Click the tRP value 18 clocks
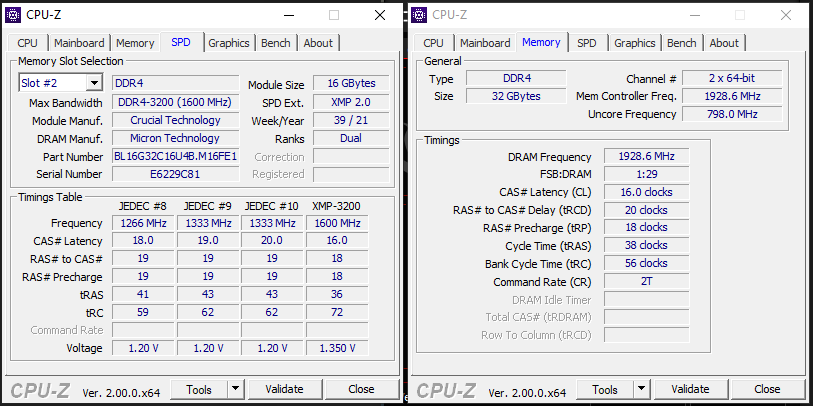Viewport: 813px width, 406px height. (x=647, y=227)
